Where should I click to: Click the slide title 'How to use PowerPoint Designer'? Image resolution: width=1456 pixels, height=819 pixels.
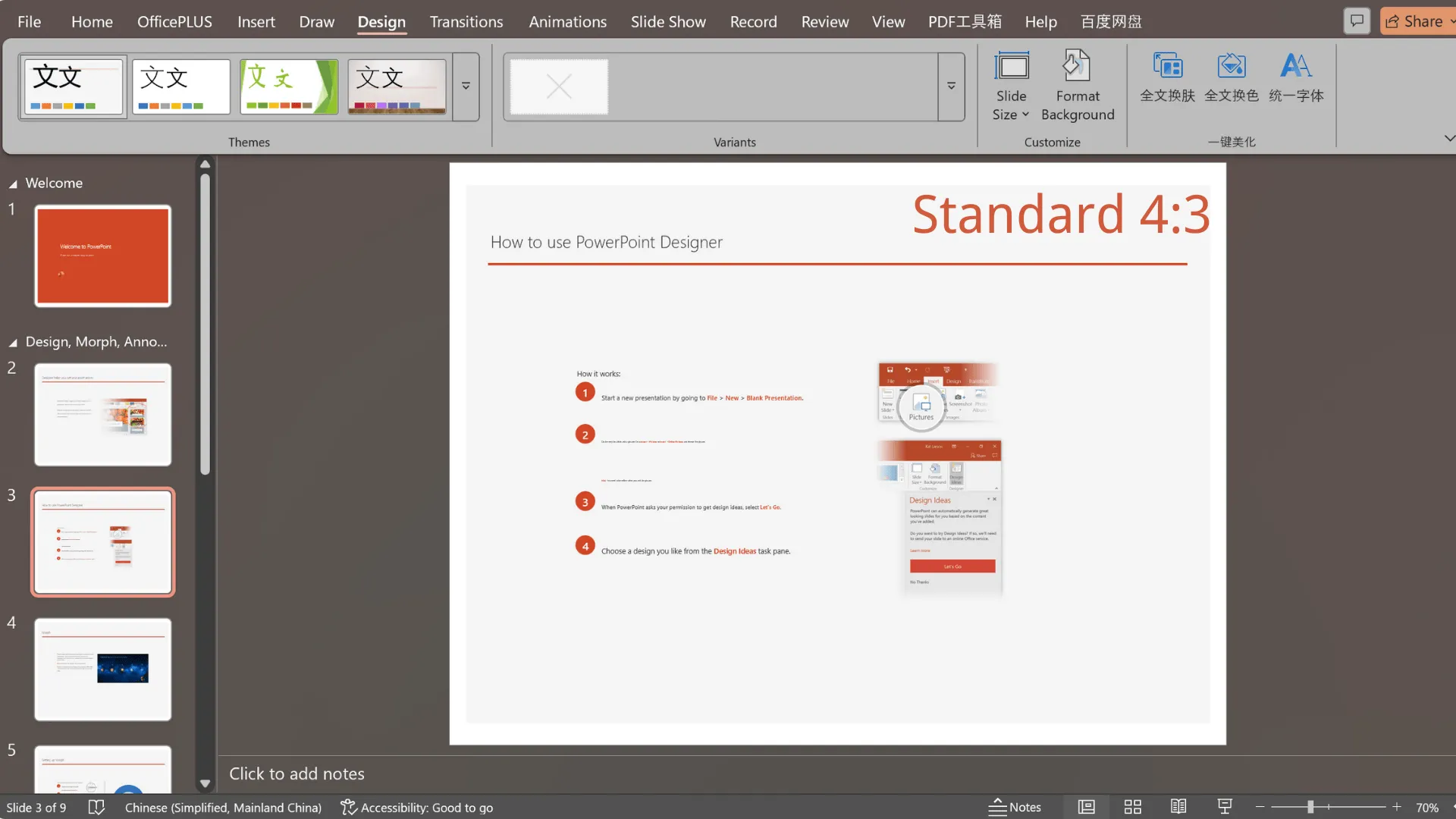[607, 243]
